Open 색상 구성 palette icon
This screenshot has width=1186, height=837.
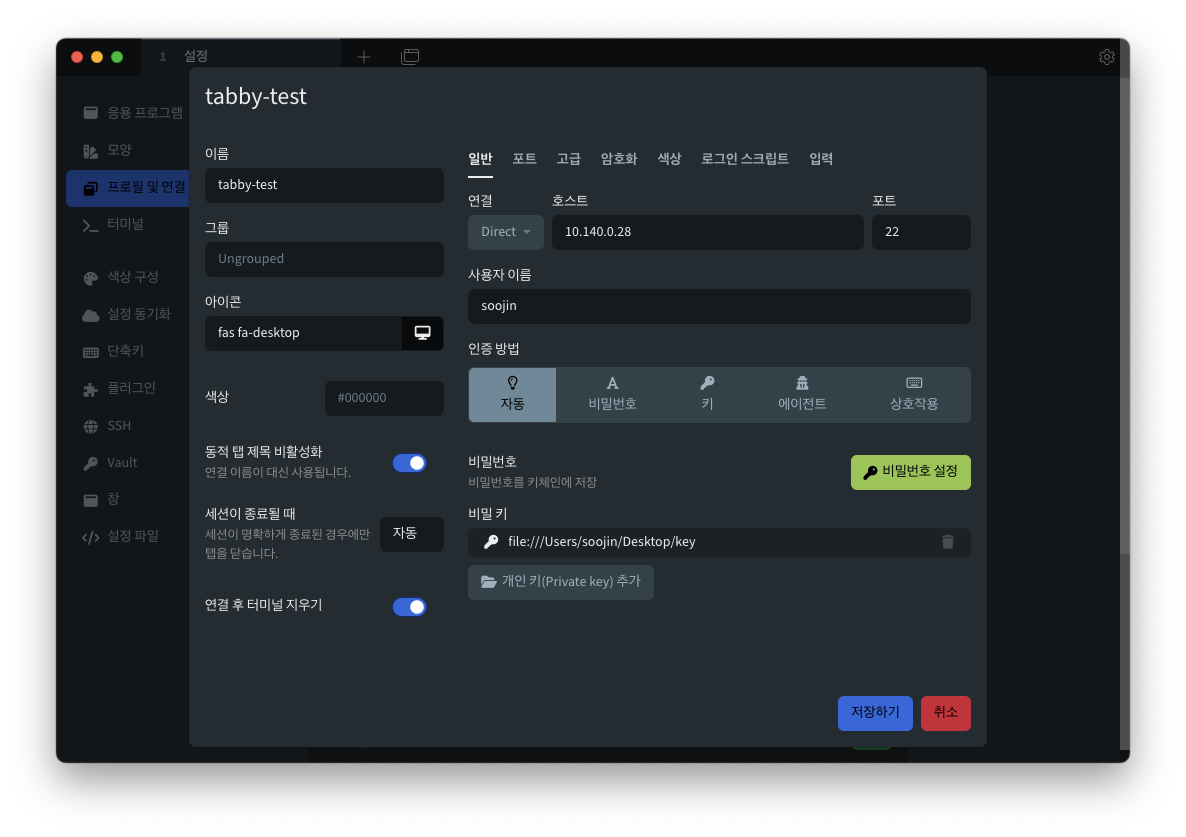(x=91, y=277)
